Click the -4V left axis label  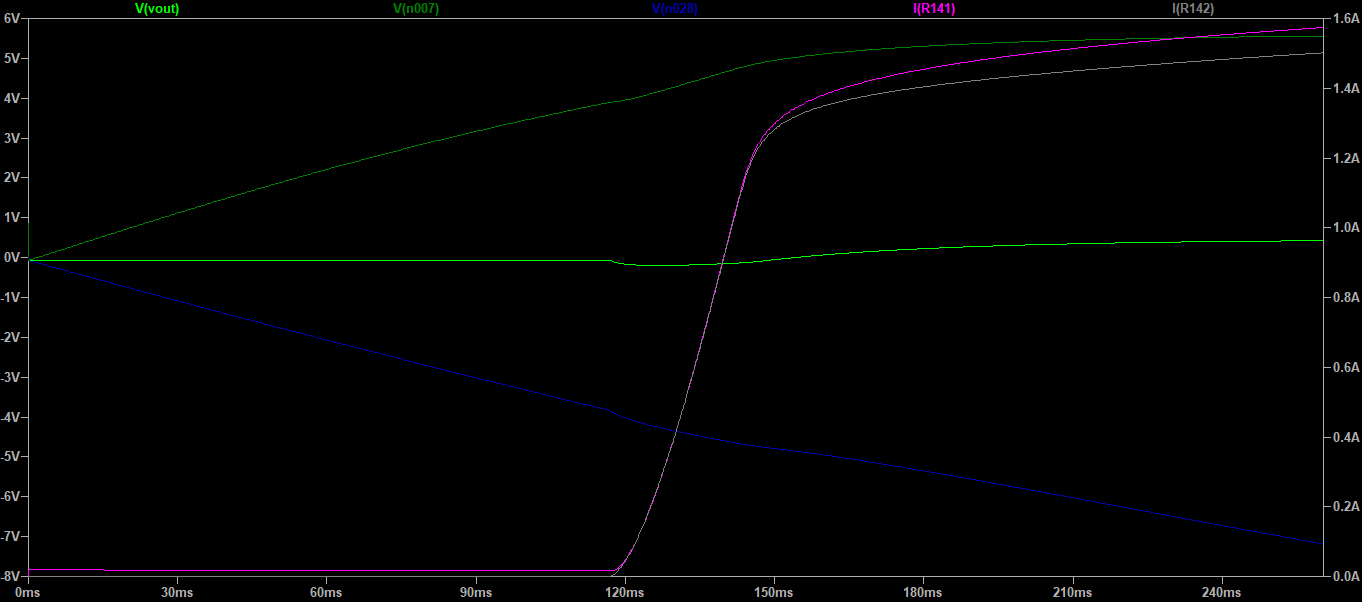[12, 417]
